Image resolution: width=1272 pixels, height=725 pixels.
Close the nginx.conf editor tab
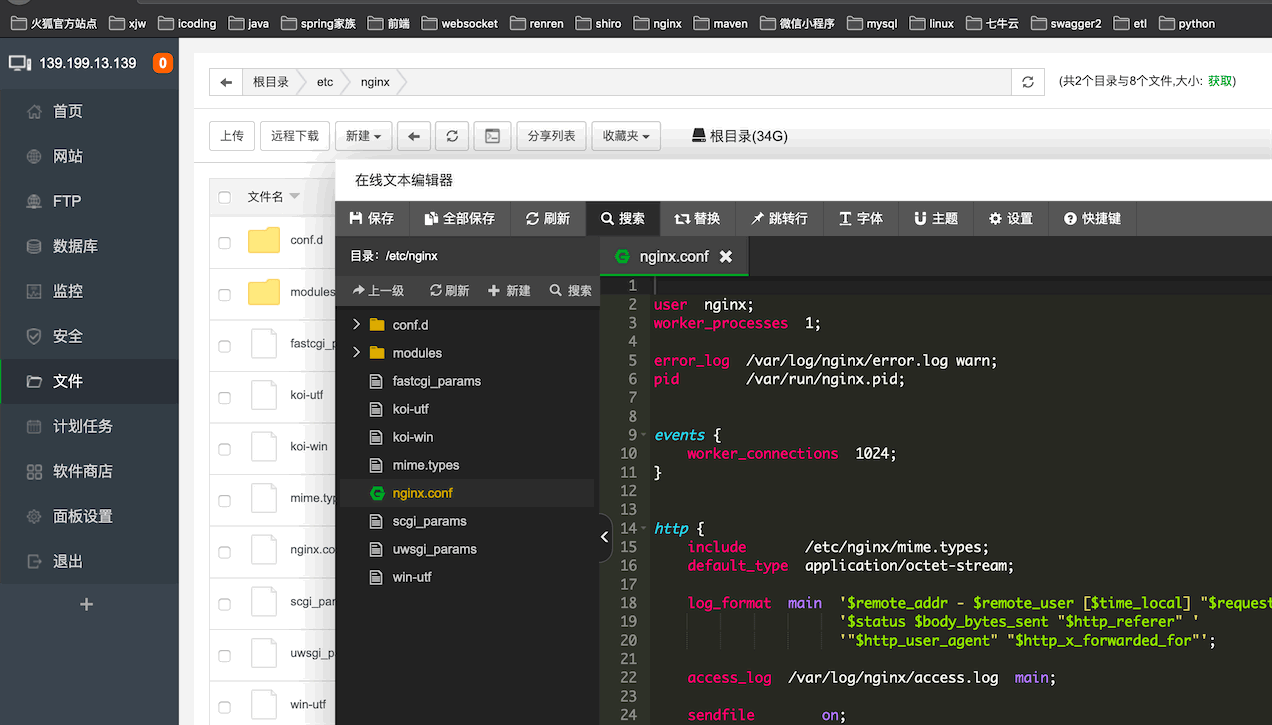tap(726, 256)
